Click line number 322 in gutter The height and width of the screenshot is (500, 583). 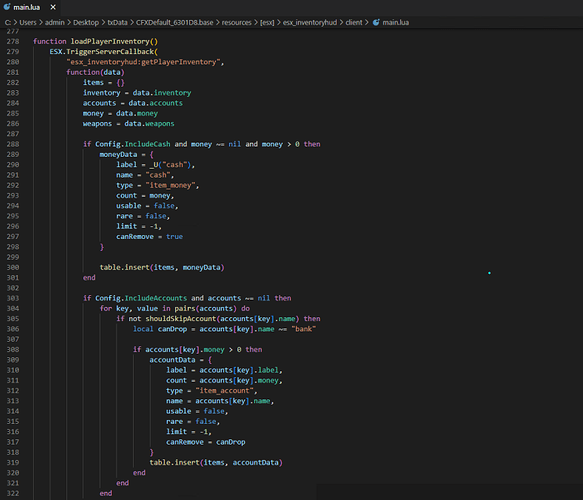[13, 493]
